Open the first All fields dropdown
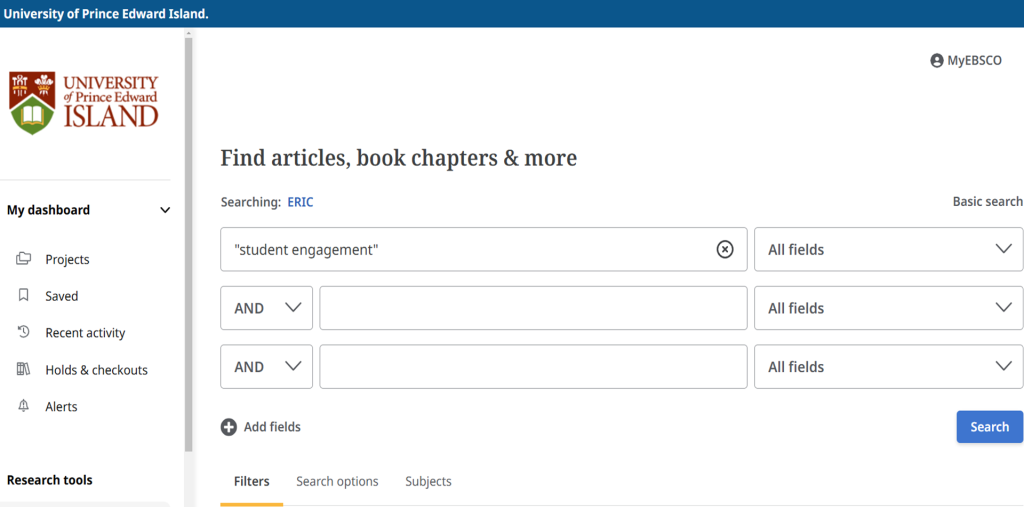Image resolution: width=1024 pixels, height=507 pixels. point(888,250)
